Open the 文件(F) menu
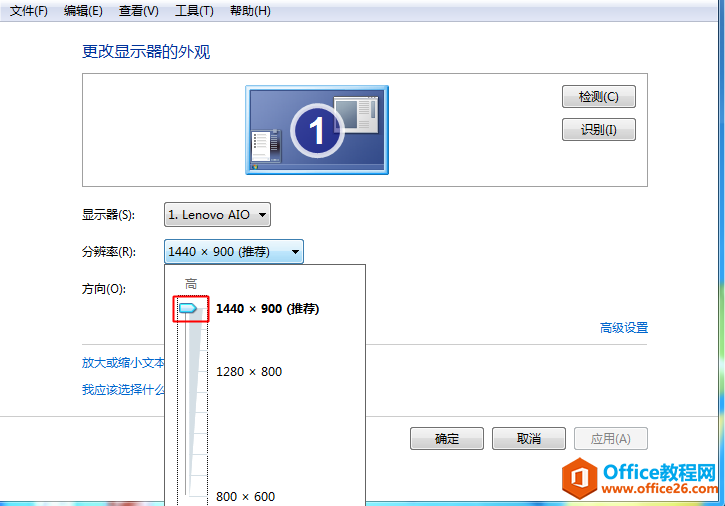The height and width of the screenshot is (506, 725). pos(29,11)
